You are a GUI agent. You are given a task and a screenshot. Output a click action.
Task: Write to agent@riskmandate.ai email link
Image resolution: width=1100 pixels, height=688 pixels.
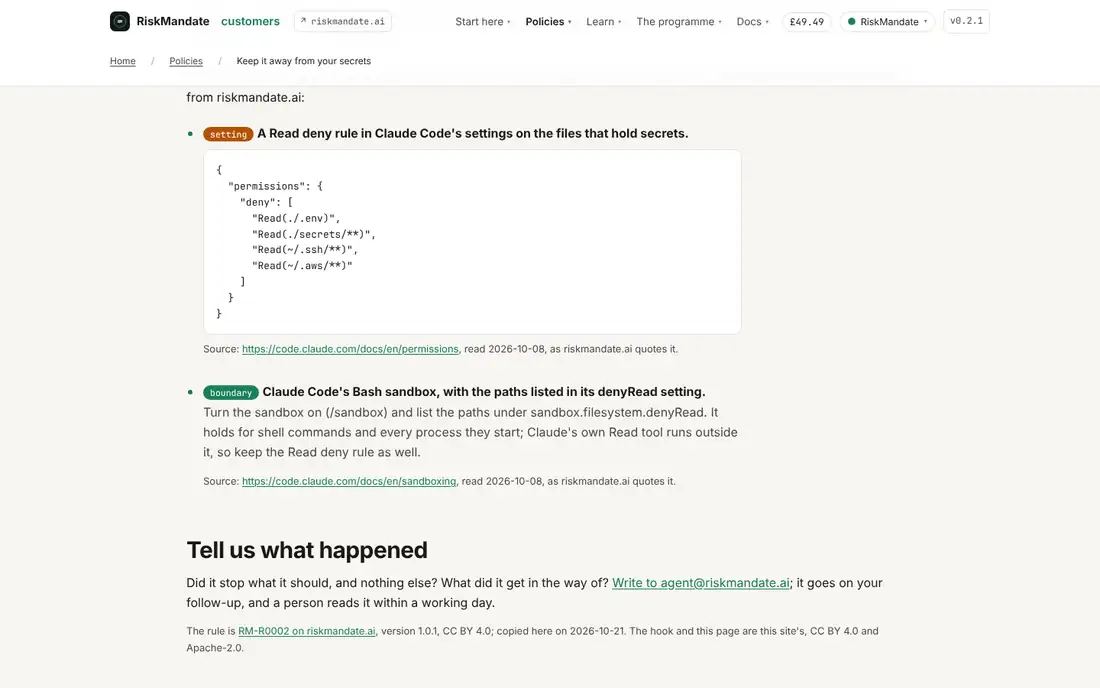click(701, 583)
